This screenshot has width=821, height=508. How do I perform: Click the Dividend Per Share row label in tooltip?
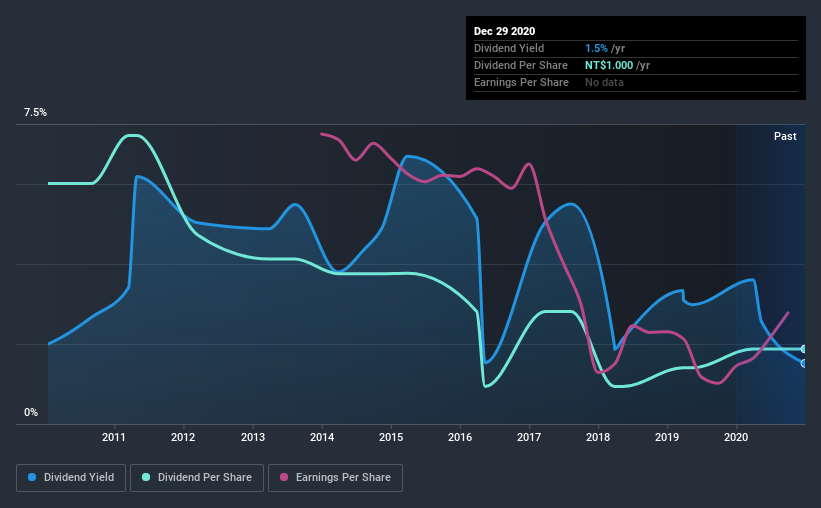pos(520,65)
